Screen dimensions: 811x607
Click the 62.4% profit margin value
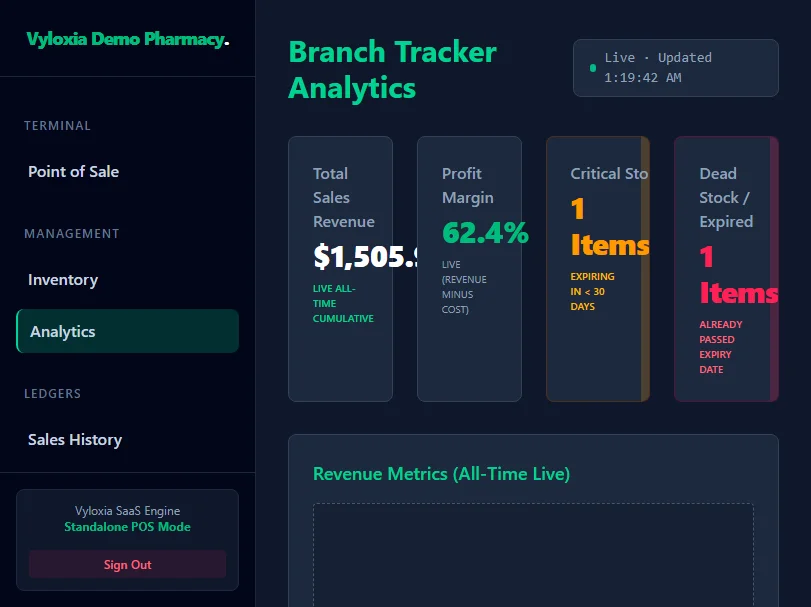pyautogui.click(x=485, y=232)
